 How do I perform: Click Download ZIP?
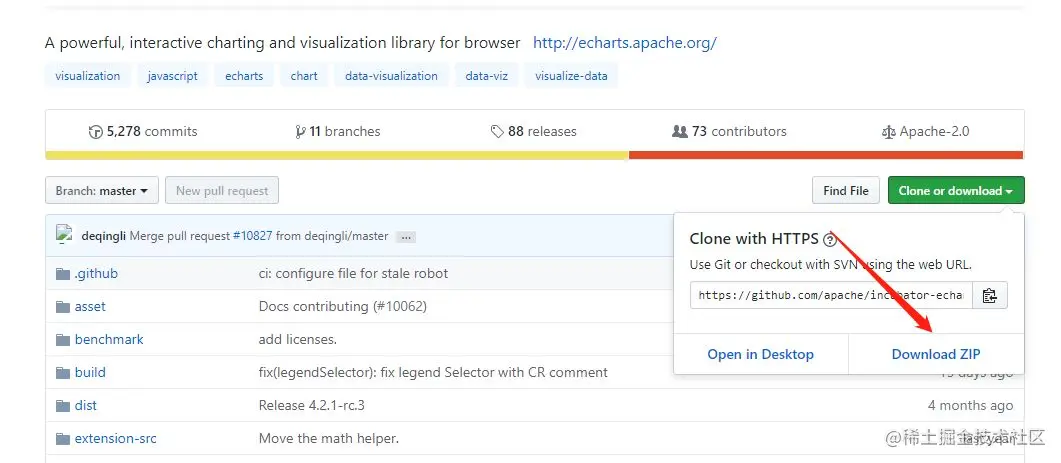936,354
